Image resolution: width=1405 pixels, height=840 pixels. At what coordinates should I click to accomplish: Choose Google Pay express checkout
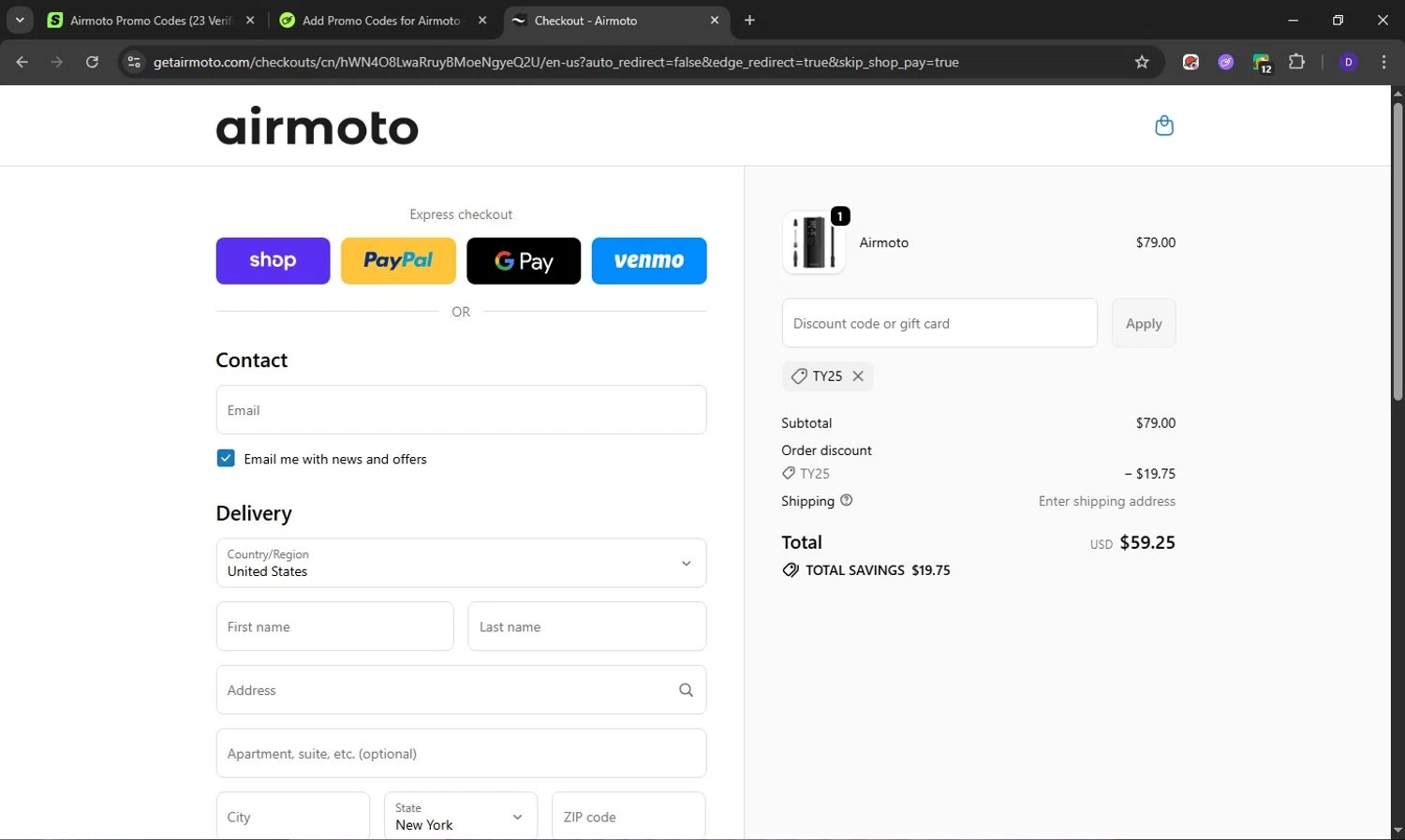coord(524,260)
